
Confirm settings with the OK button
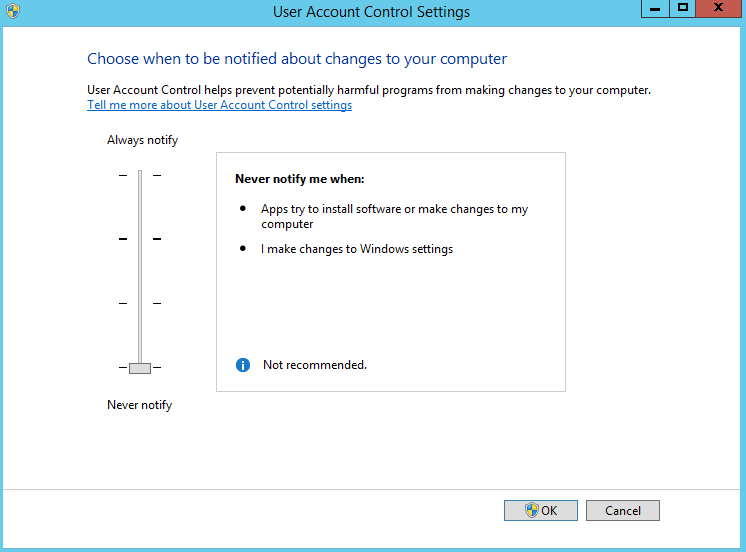coord(540,511)
